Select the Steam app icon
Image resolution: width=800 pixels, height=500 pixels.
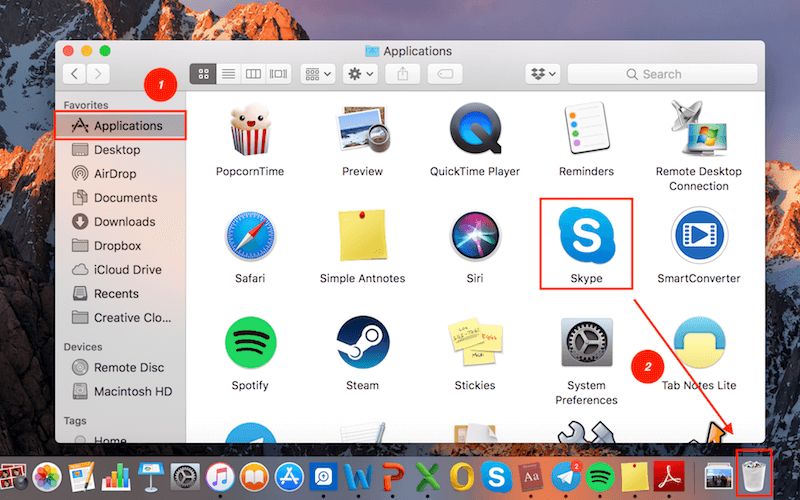[x=363, y=342]
